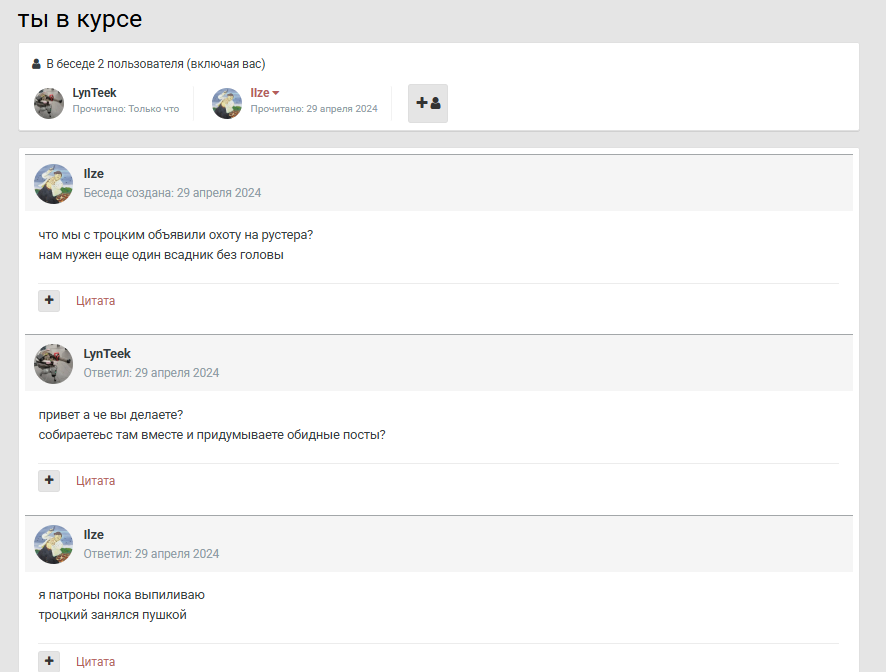The image size is (886, 672).
Task: Open LynTeek name on reply message
Action: 107,354
